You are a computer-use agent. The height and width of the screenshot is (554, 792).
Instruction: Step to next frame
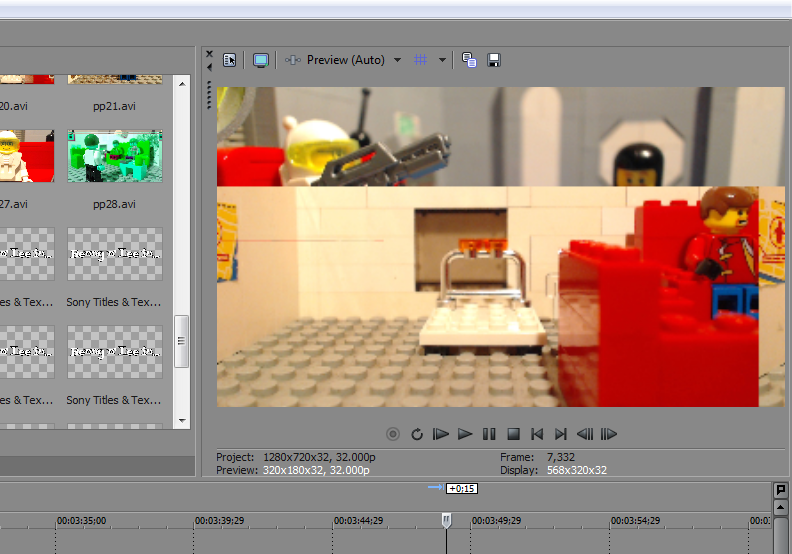pyautogui.click(x=609, y=434)
